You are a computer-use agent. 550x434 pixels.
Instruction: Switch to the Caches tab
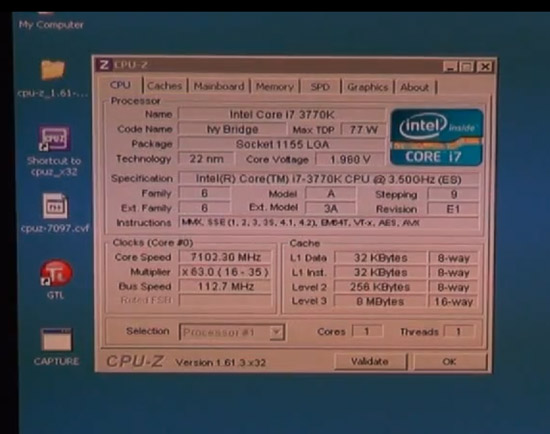tap(165, 86)
